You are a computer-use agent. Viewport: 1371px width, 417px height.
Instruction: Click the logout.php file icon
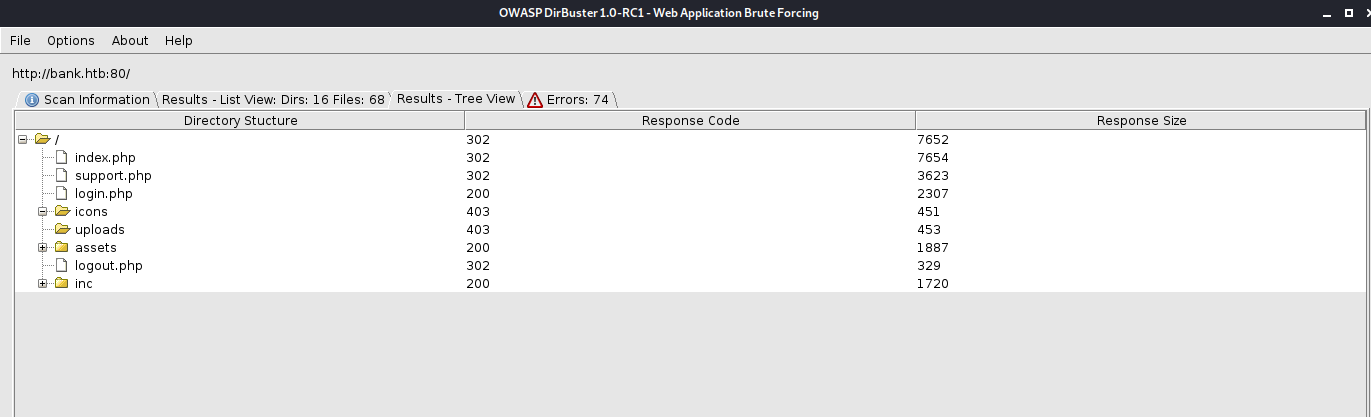pos(61,266)
